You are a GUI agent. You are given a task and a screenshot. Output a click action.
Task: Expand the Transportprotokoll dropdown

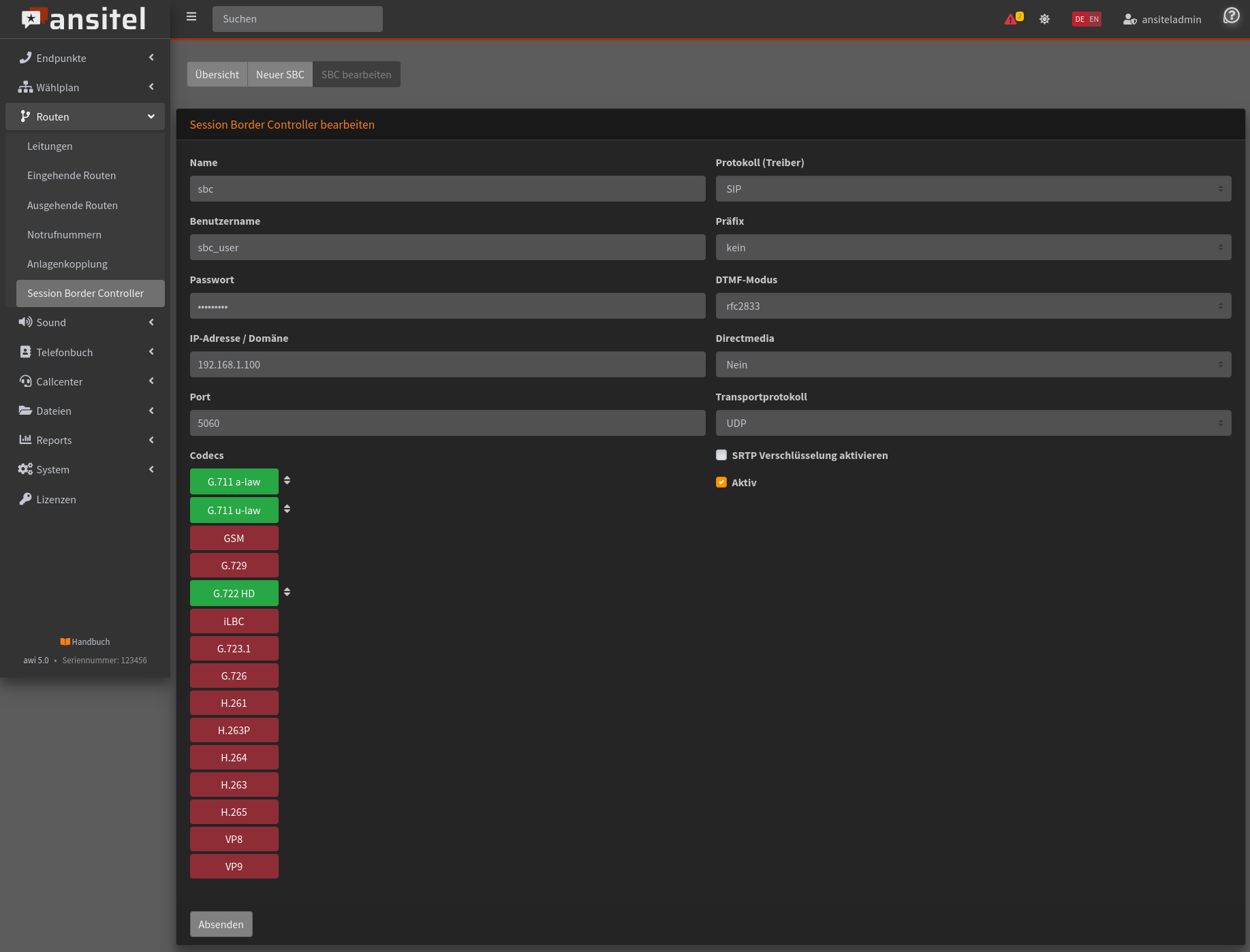click(x=973, y=423)
